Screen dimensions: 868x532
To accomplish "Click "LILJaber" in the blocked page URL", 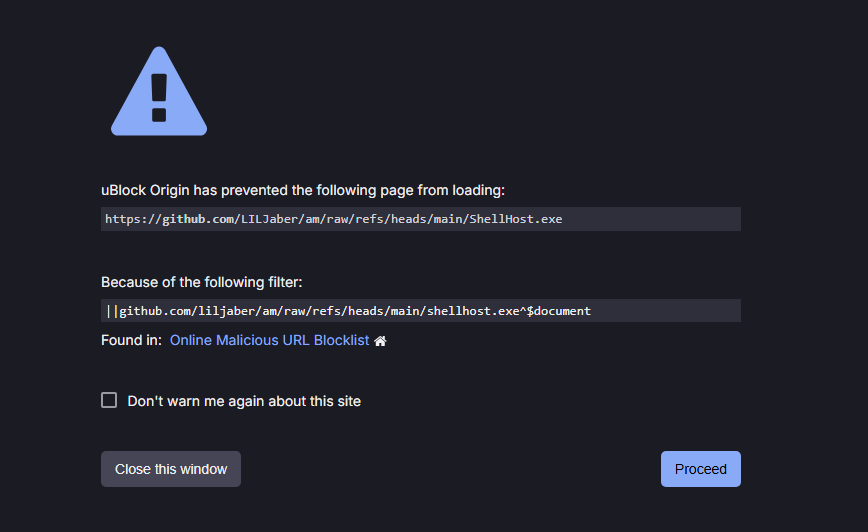I will click(269, 219).
